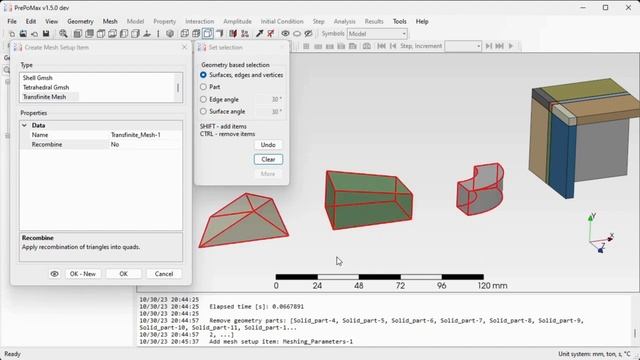This screenshot has width=640, height=360.
Task: Select Surfaces, edges and vertices radio button
Action: pos(203,75)
